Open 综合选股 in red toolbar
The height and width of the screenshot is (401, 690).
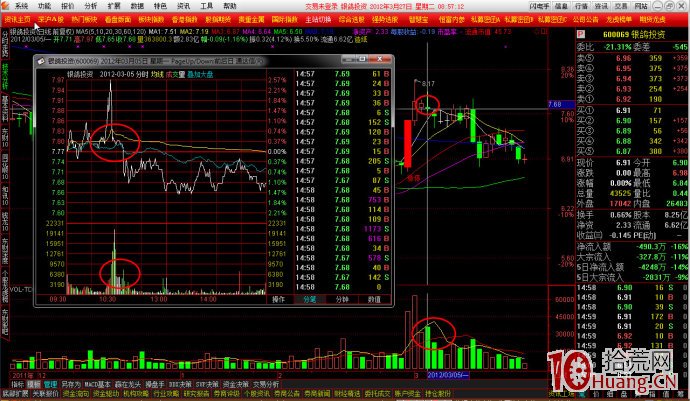(x=352, y=19)
